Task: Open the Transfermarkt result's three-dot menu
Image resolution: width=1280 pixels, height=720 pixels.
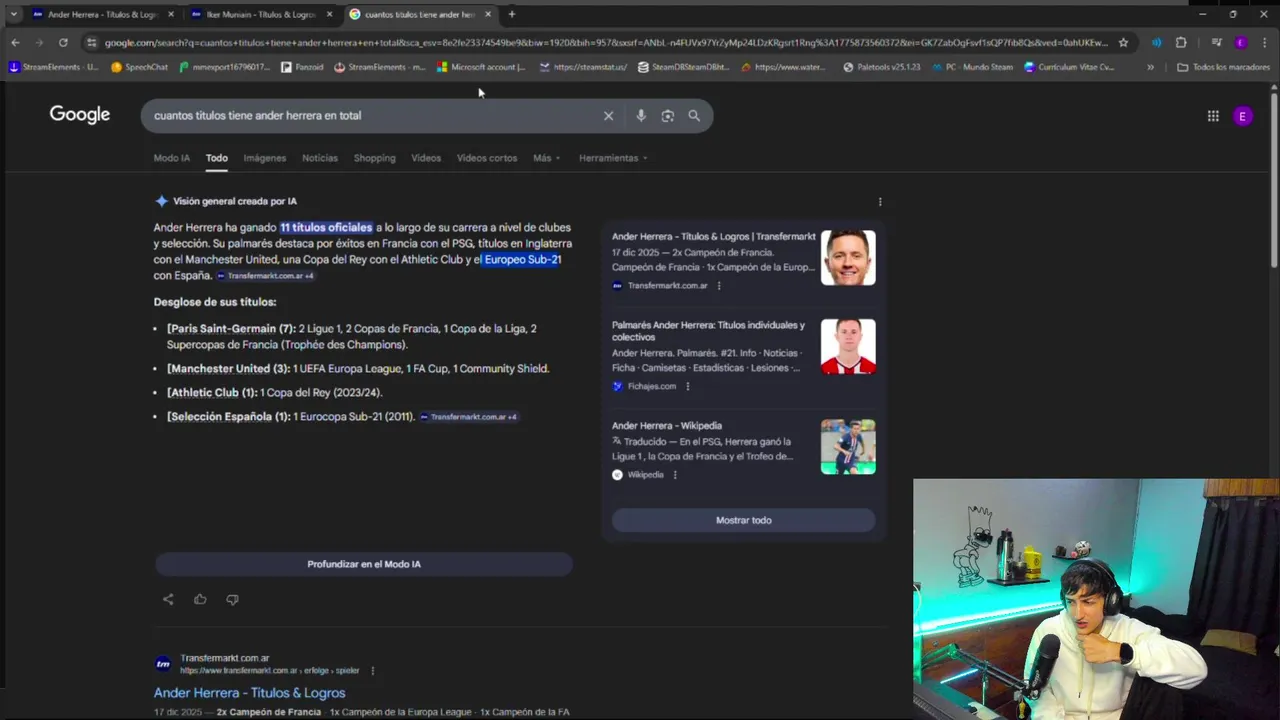Action: 373,671
